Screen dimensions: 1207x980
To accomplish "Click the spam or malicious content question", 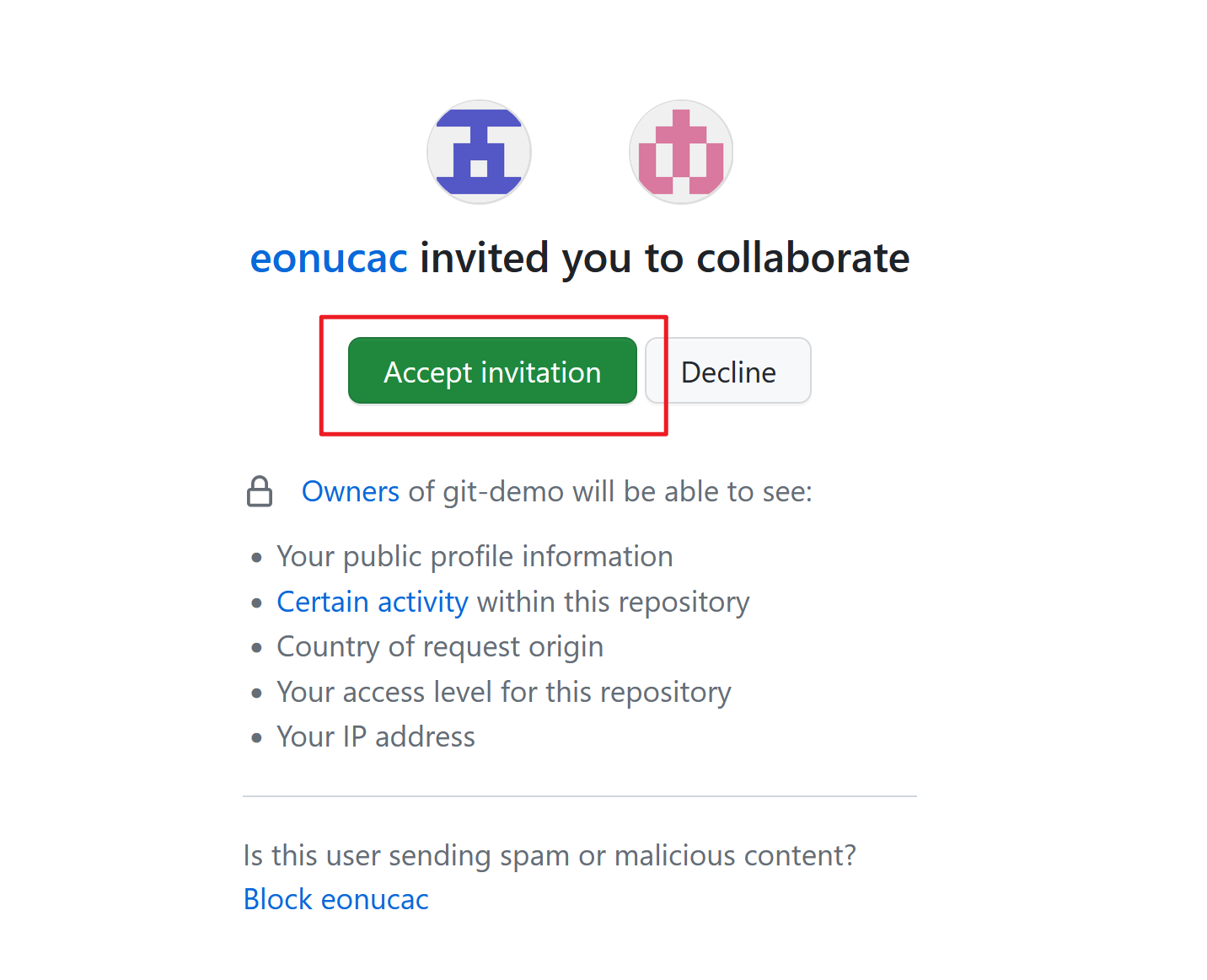I will pos(550,855).
